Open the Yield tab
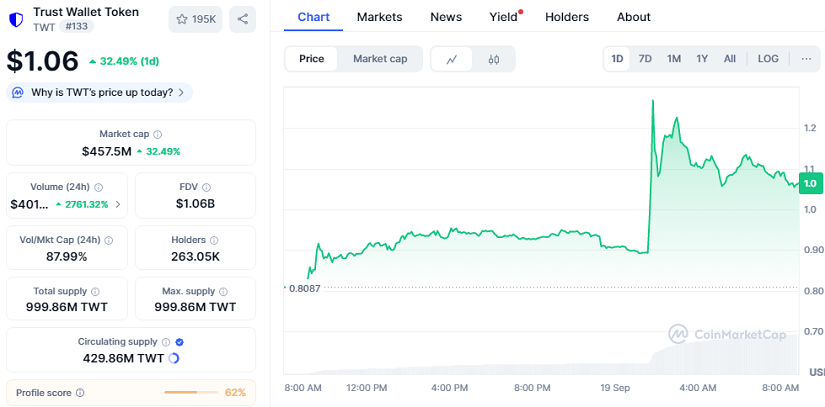The width and height of the screenshot is (825, 407). pyautogui.click(x=505, y=17)
